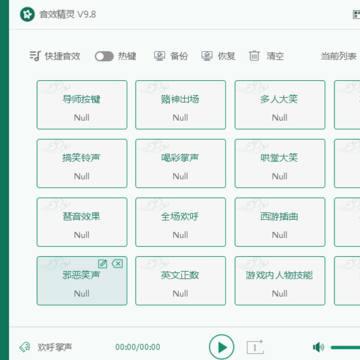360x360 pixels.
Task: Open the 当前列表 list selector
Action: (340, 56)
